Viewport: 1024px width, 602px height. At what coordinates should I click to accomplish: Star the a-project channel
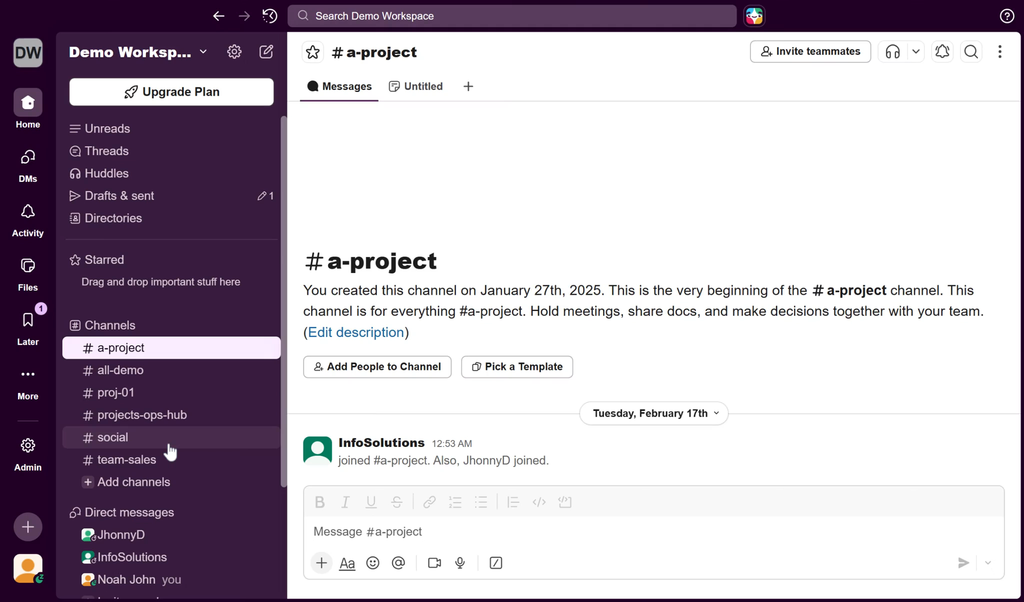click(313, 52)
